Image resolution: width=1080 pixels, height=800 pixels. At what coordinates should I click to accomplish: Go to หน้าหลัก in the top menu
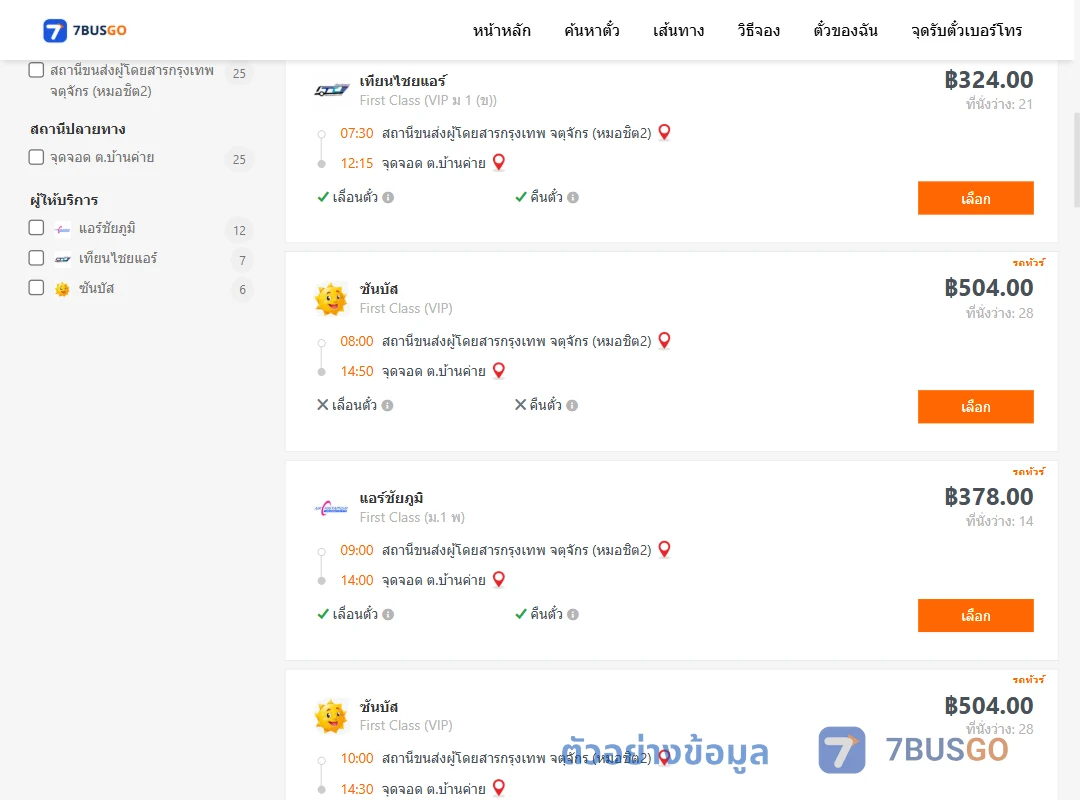coord(501,30)
